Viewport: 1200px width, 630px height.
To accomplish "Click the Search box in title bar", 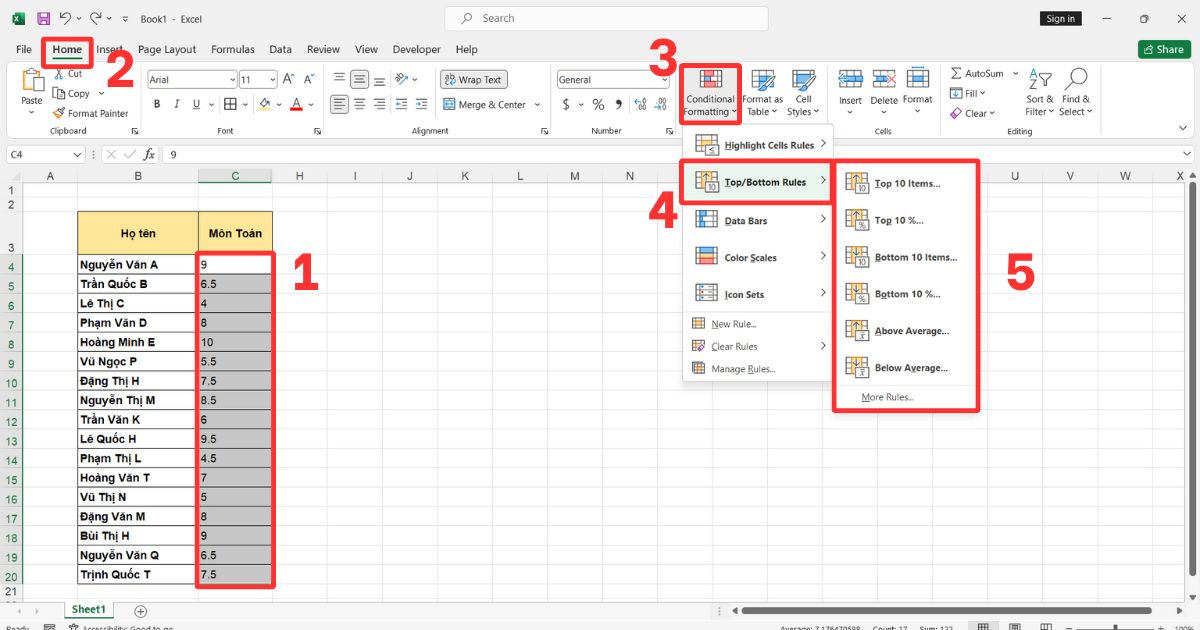I will pyautogui.click(x=606, y=18).
